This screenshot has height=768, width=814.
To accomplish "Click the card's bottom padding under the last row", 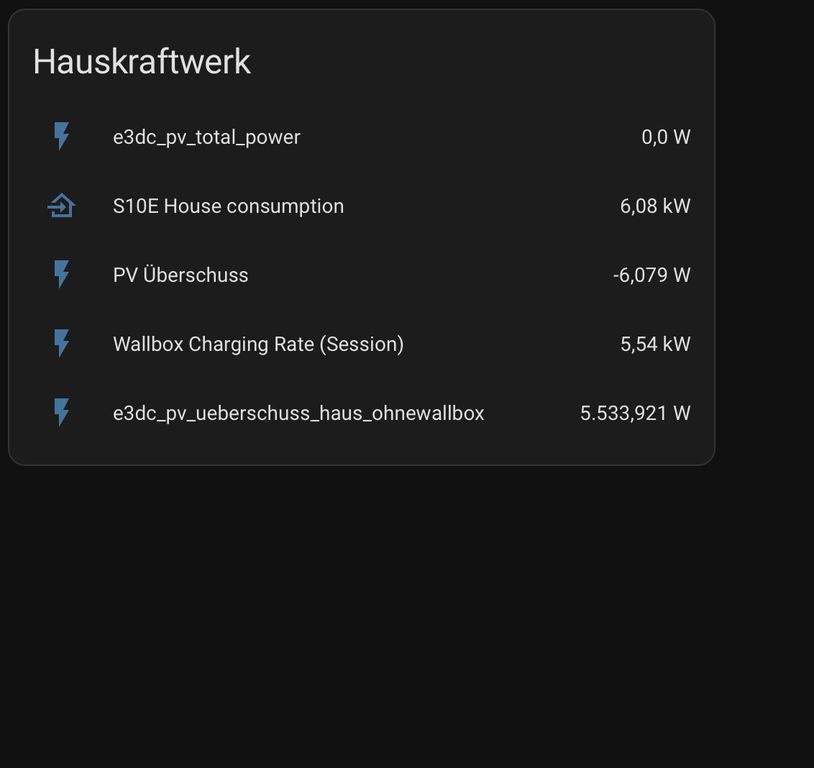I will (x=360, y=449).
